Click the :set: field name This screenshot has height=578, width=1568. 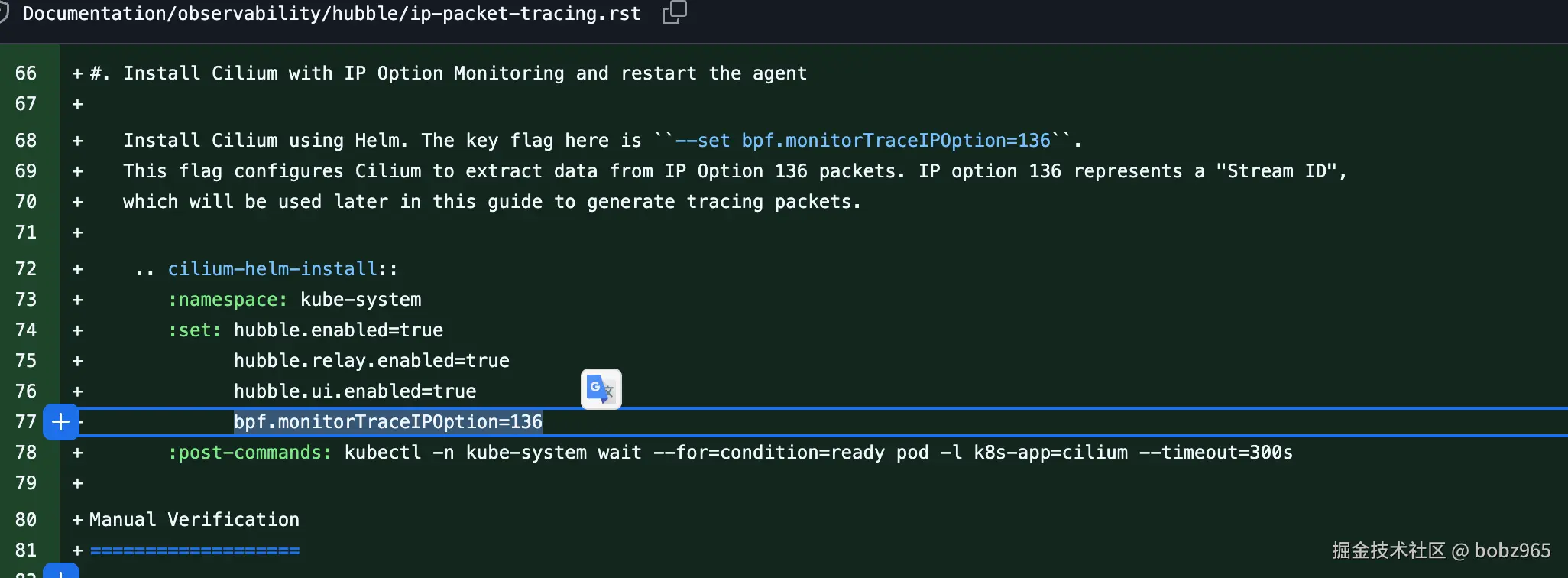click(x=195, y=330)
